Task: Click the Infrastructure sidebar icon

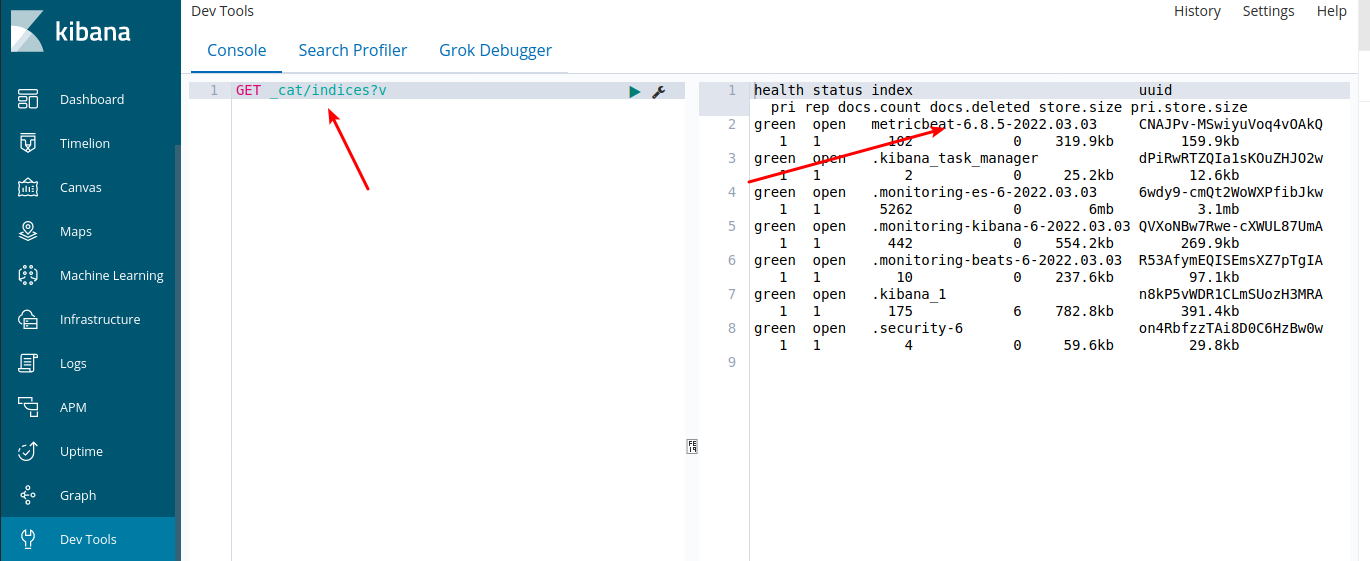Action: click(28, 319)
